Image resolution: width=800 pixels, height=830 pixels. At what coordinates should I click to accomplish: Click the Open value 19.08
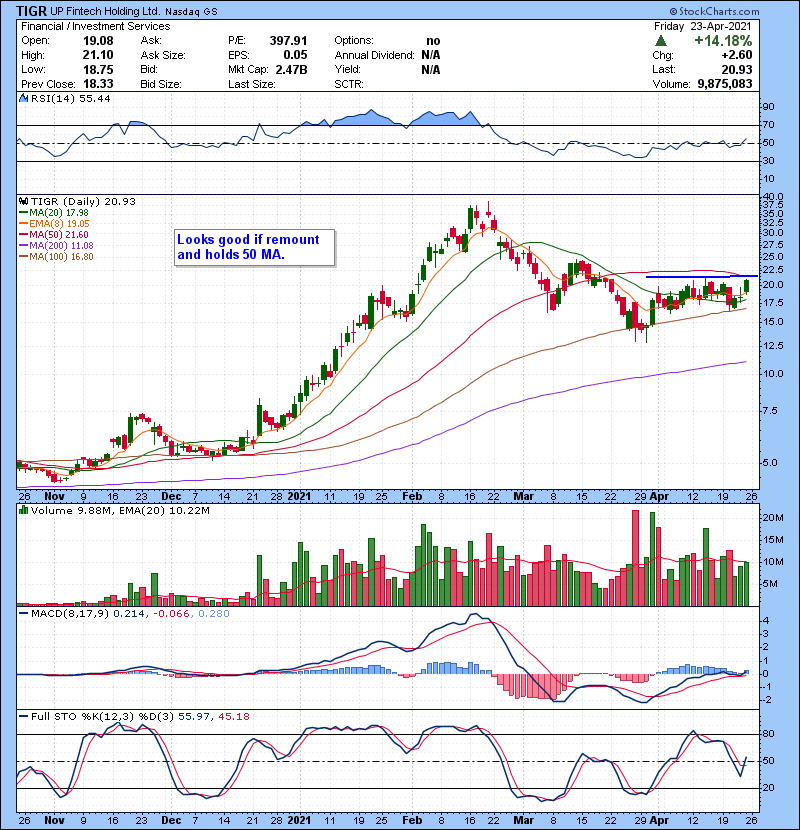98,41
